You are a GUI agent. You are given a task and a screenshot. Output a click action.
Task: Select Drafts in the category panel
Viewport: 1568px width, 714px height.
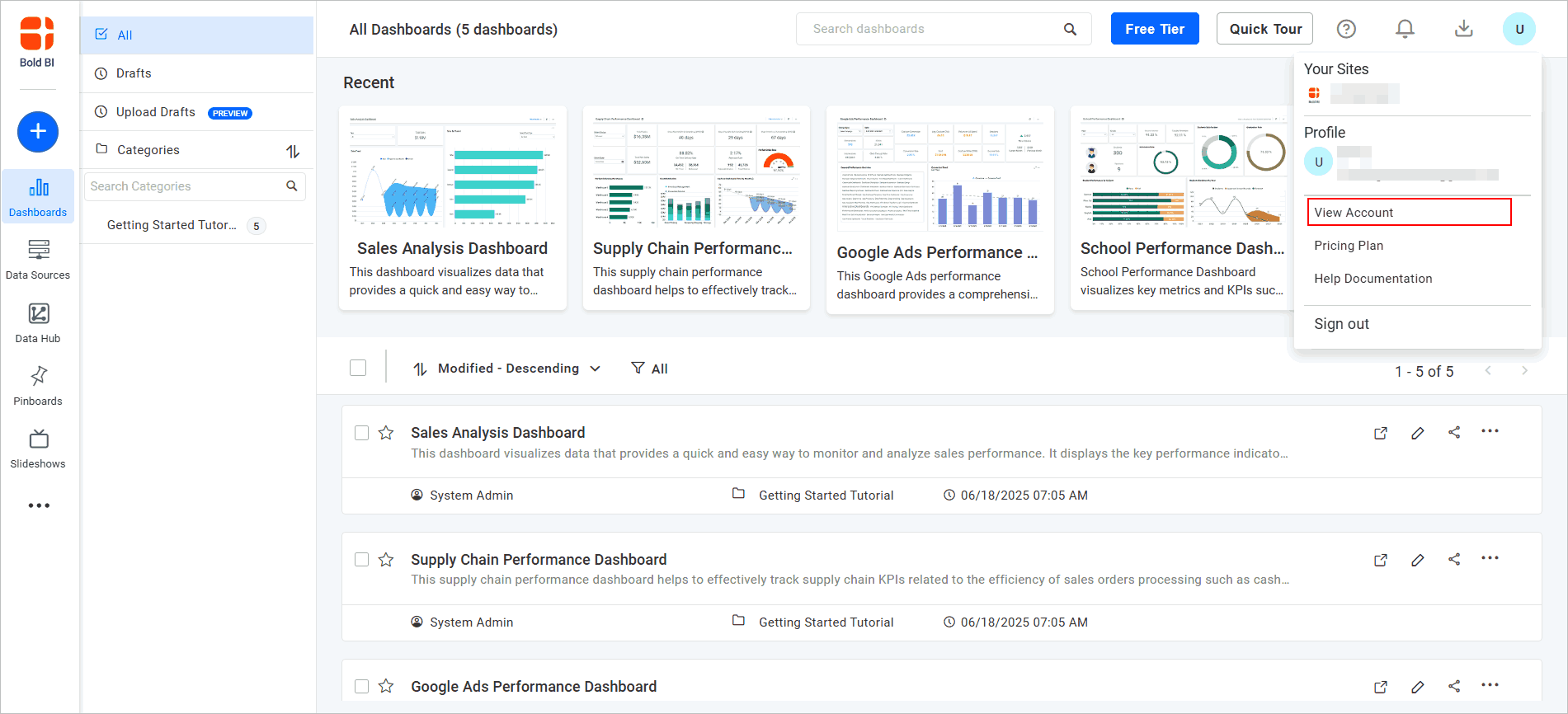click(x=196, y=73)
